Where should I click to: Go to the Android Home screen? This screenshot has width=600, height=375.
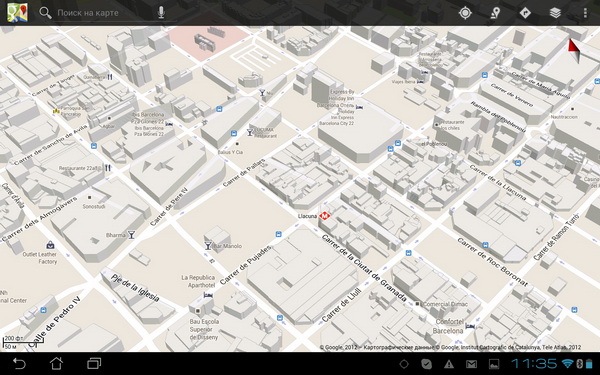[x=56, y=363]
